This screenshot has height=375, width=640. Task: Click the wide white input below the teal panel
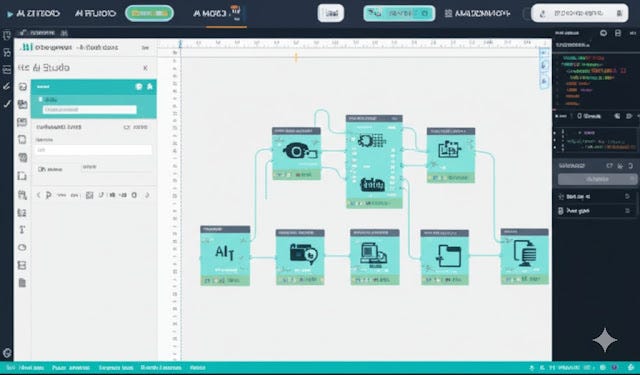tap(93, 150)
